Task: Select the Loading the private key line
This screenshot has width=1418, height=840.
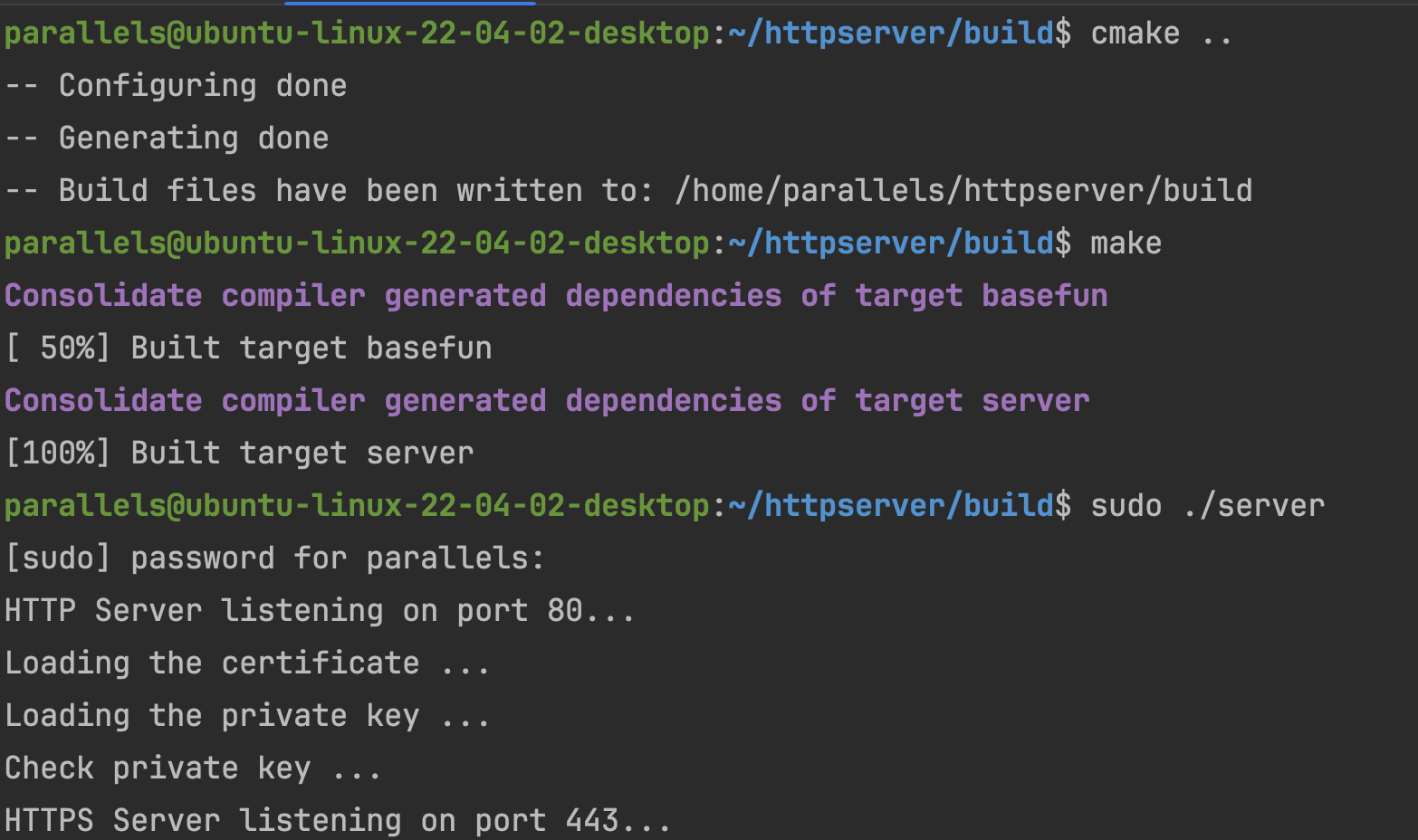Action: pyautogui.click(x=247, y=715)
